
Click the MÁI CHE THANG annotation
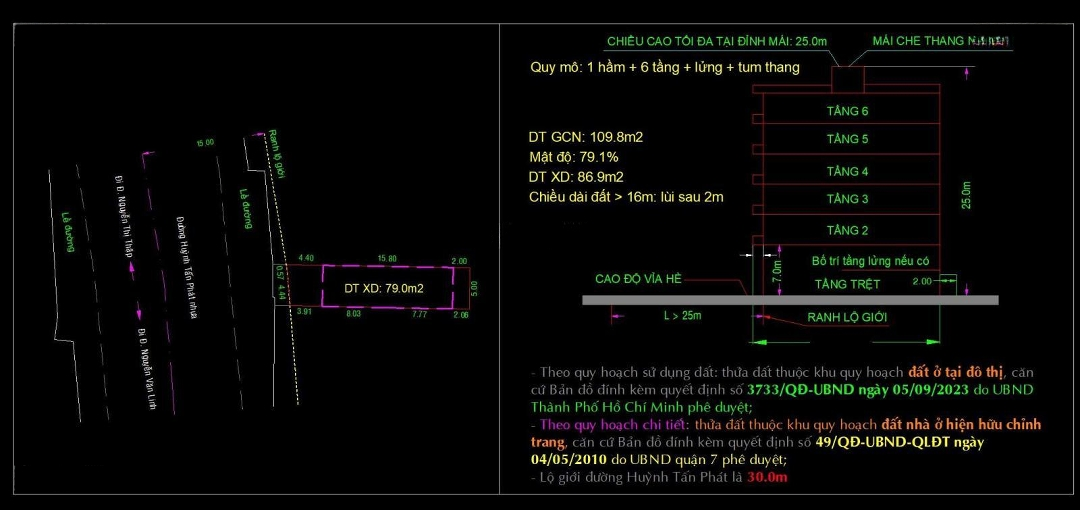(940, 41)
